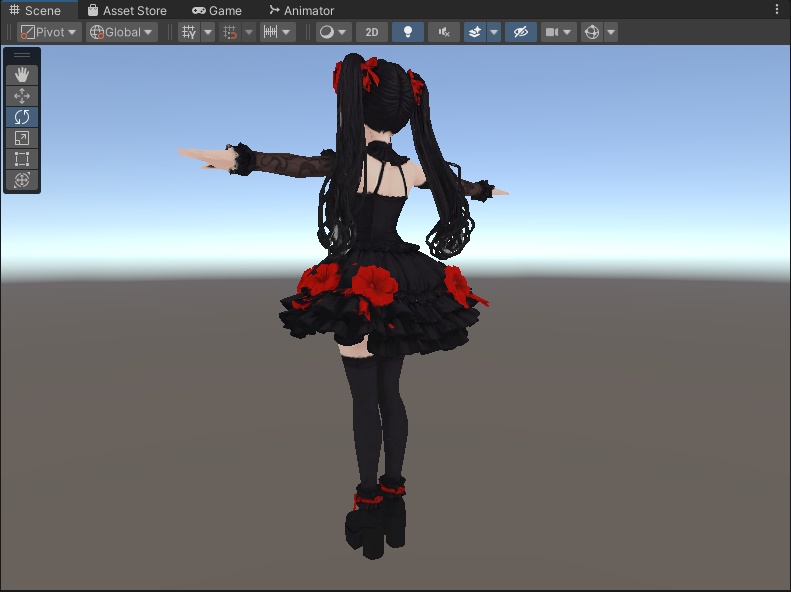Toggle grid snapping button
The image size is (791, 592).
pyautogui.click(x=230, y=32)
